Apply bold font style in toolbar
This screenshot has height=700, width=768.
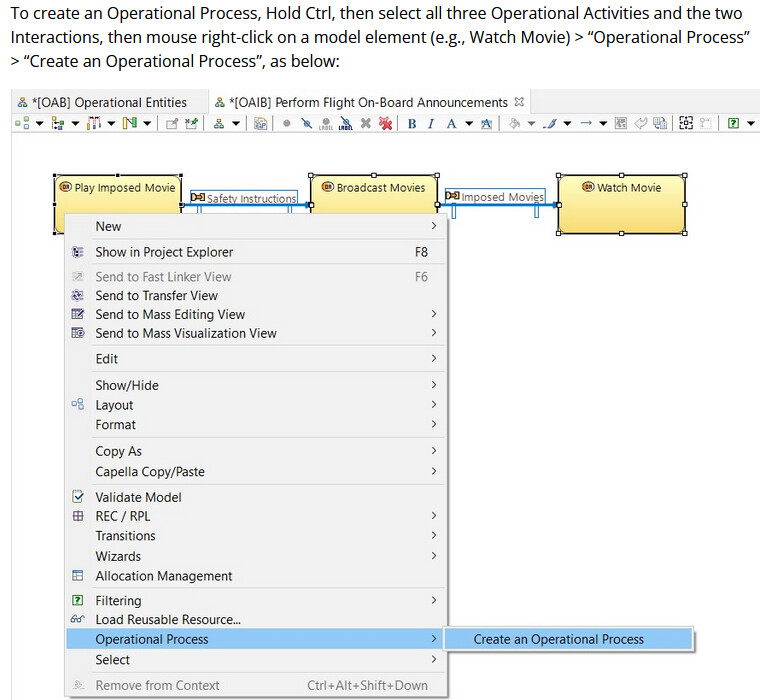point(412,123)
